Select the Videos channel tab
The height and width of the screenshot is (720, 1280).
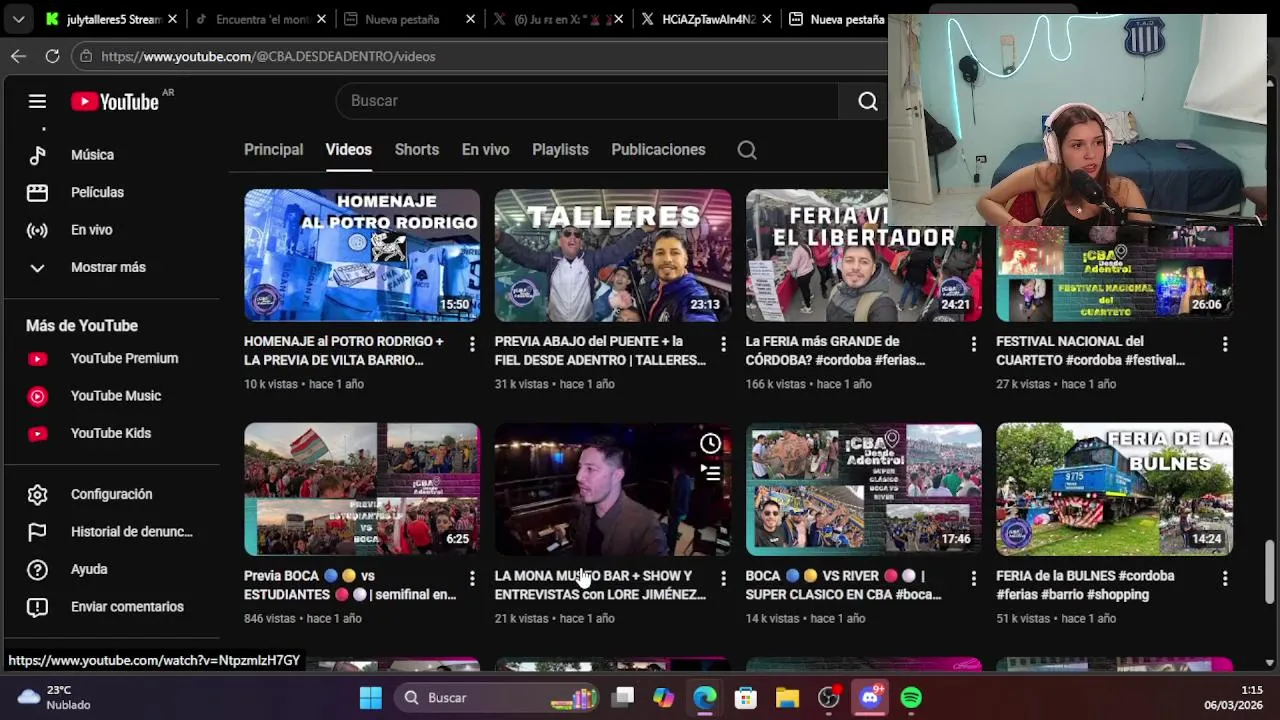point(348,150)
